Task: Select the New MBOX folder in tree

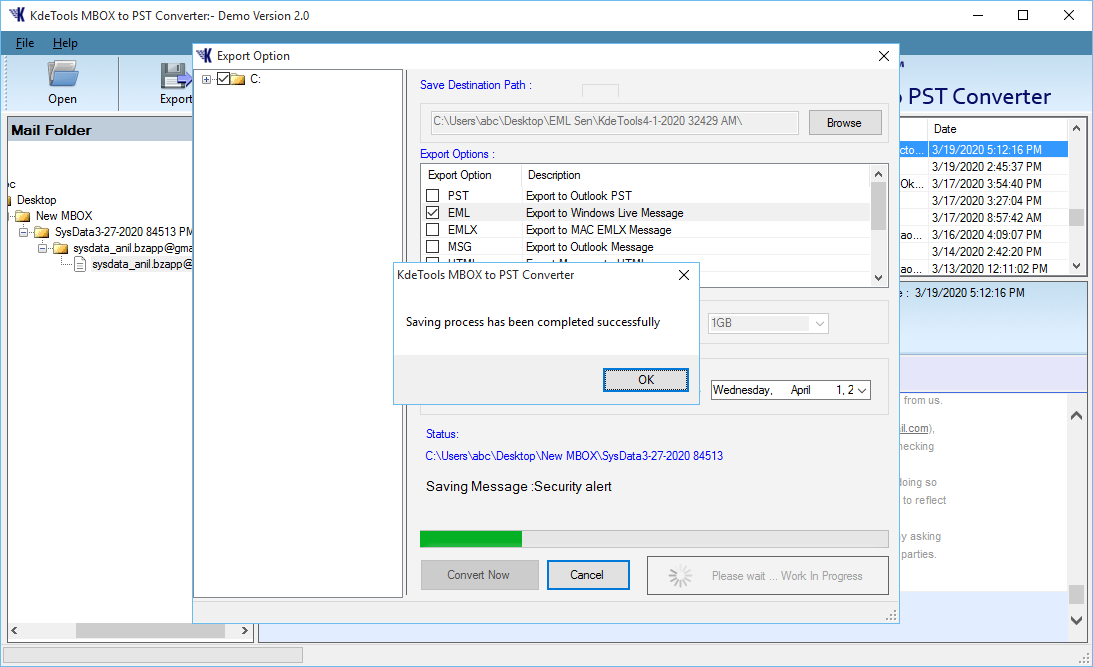Action: (64, 216)
